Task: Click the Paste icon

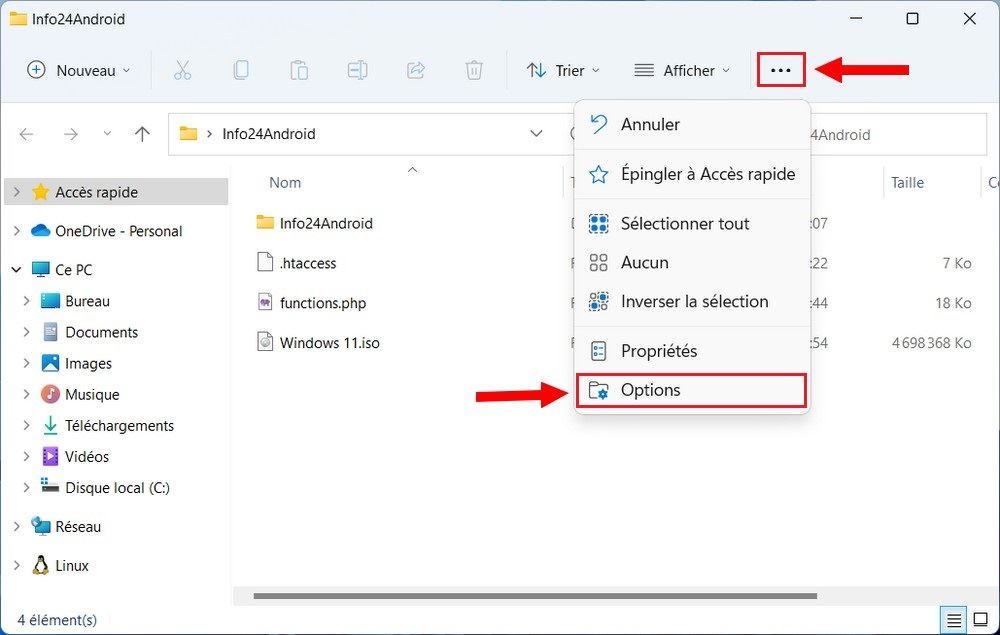Action: point(299,70)
